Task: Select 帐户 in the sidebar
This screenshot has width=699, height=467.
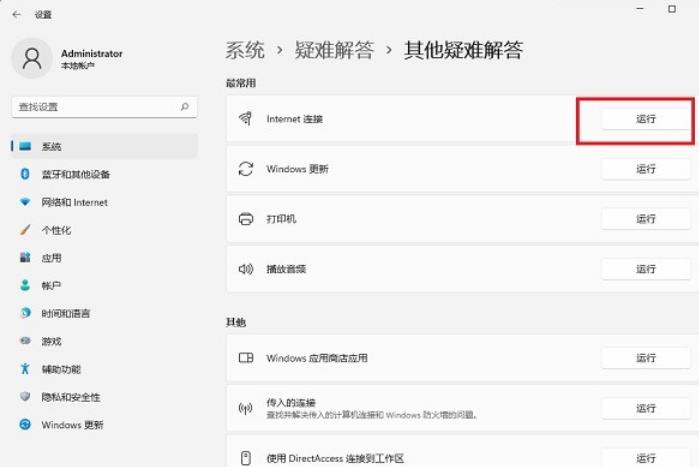Action: click(x=104, y=285)
